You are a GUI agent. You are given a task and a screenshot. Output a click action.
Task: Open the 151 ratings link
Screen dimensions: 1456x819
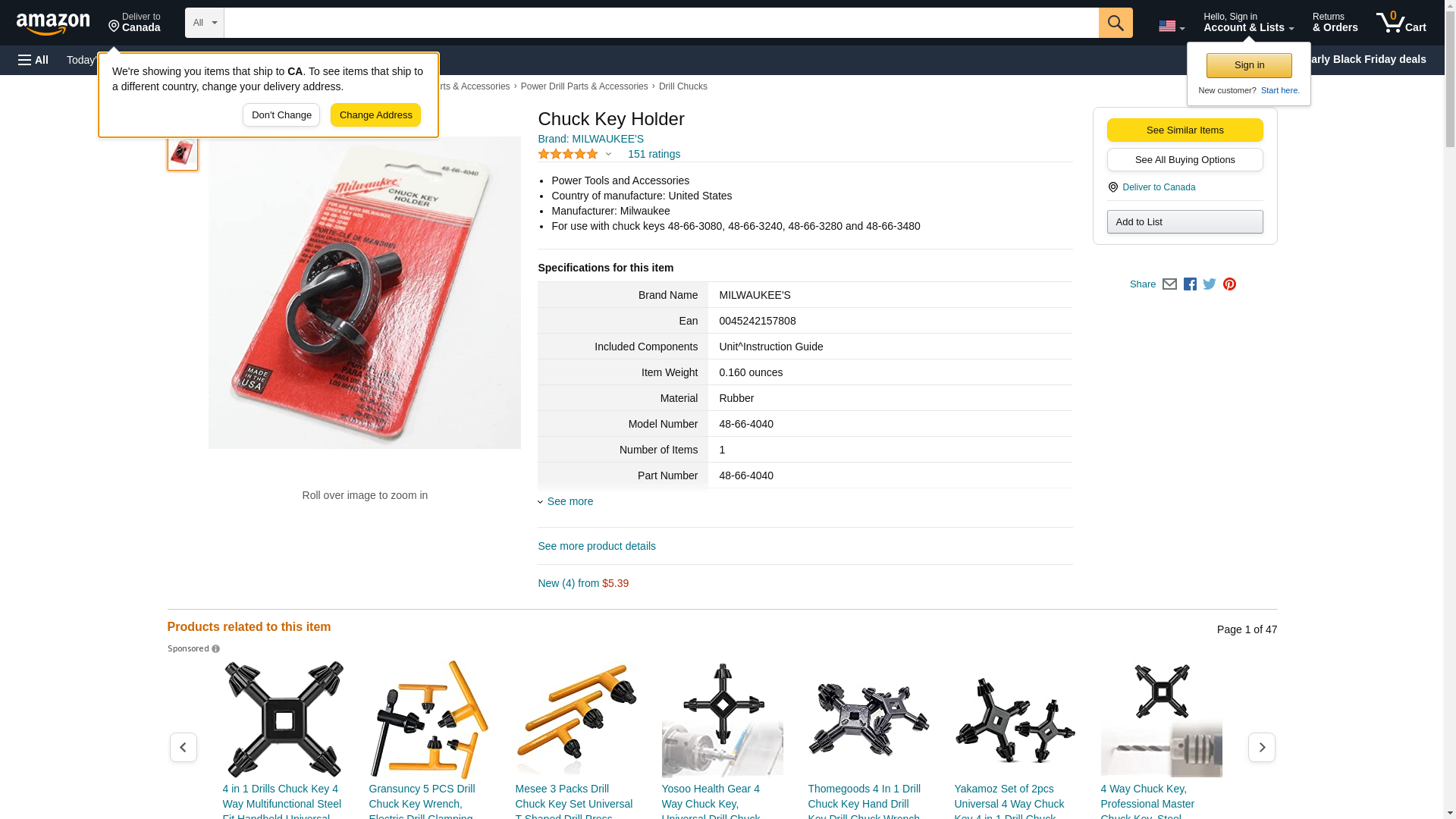point(654,154)
